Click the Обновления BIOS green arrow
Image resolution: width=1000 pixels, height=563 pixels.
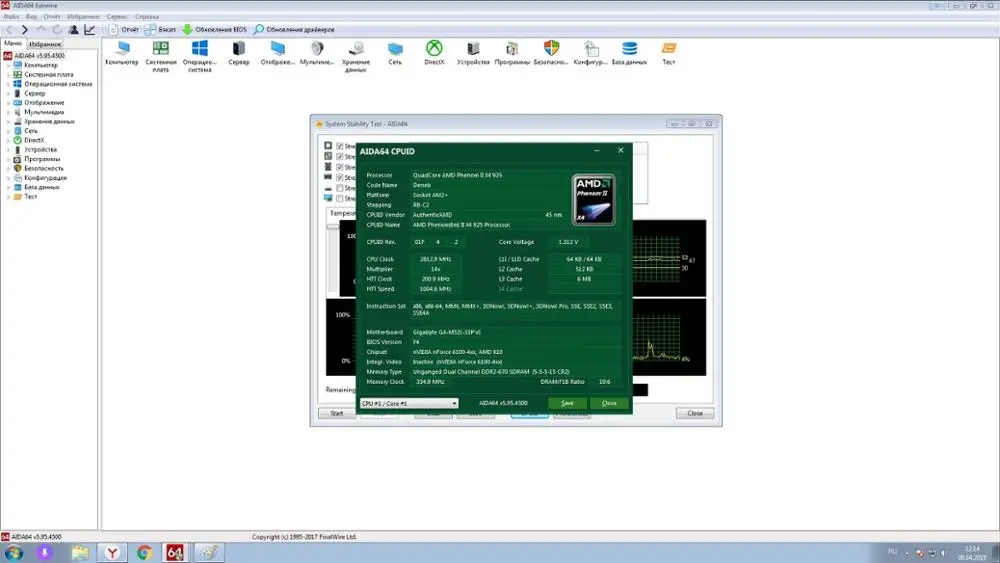point(187,30)
